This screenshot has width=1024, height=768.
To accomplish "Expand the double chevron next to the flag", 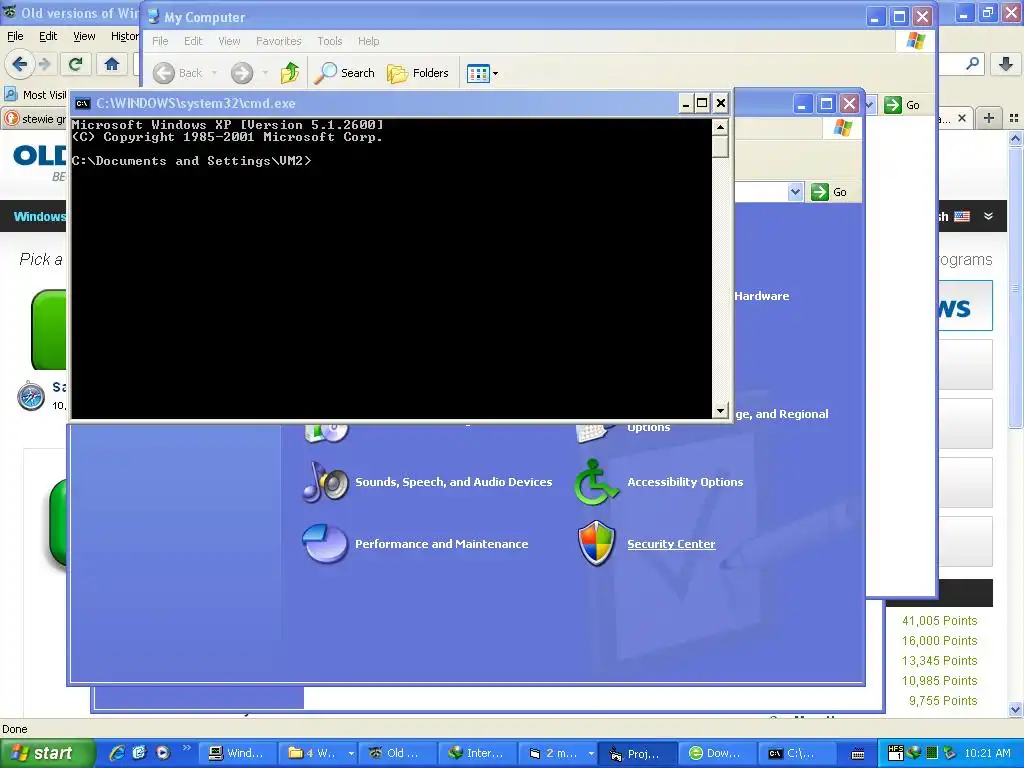I will click(988, 216).
